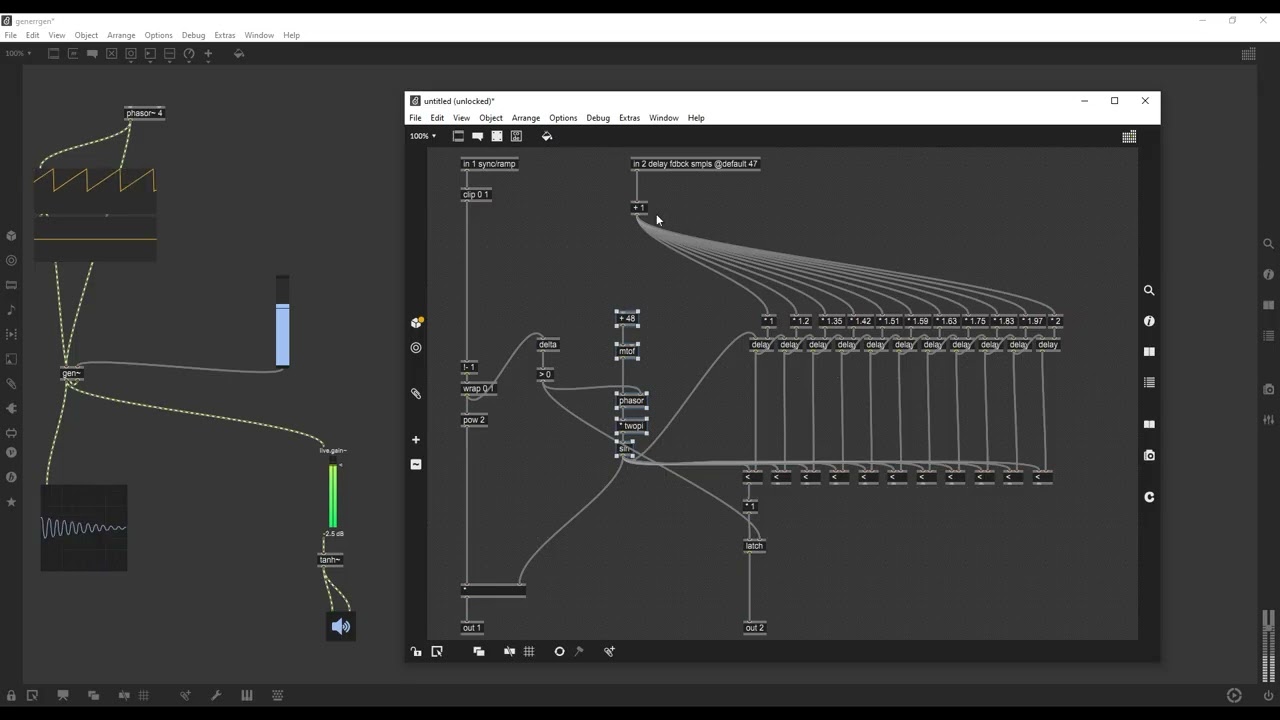Select the phasor~ 4 object
1280x720 pixels.
pos(144,113)
